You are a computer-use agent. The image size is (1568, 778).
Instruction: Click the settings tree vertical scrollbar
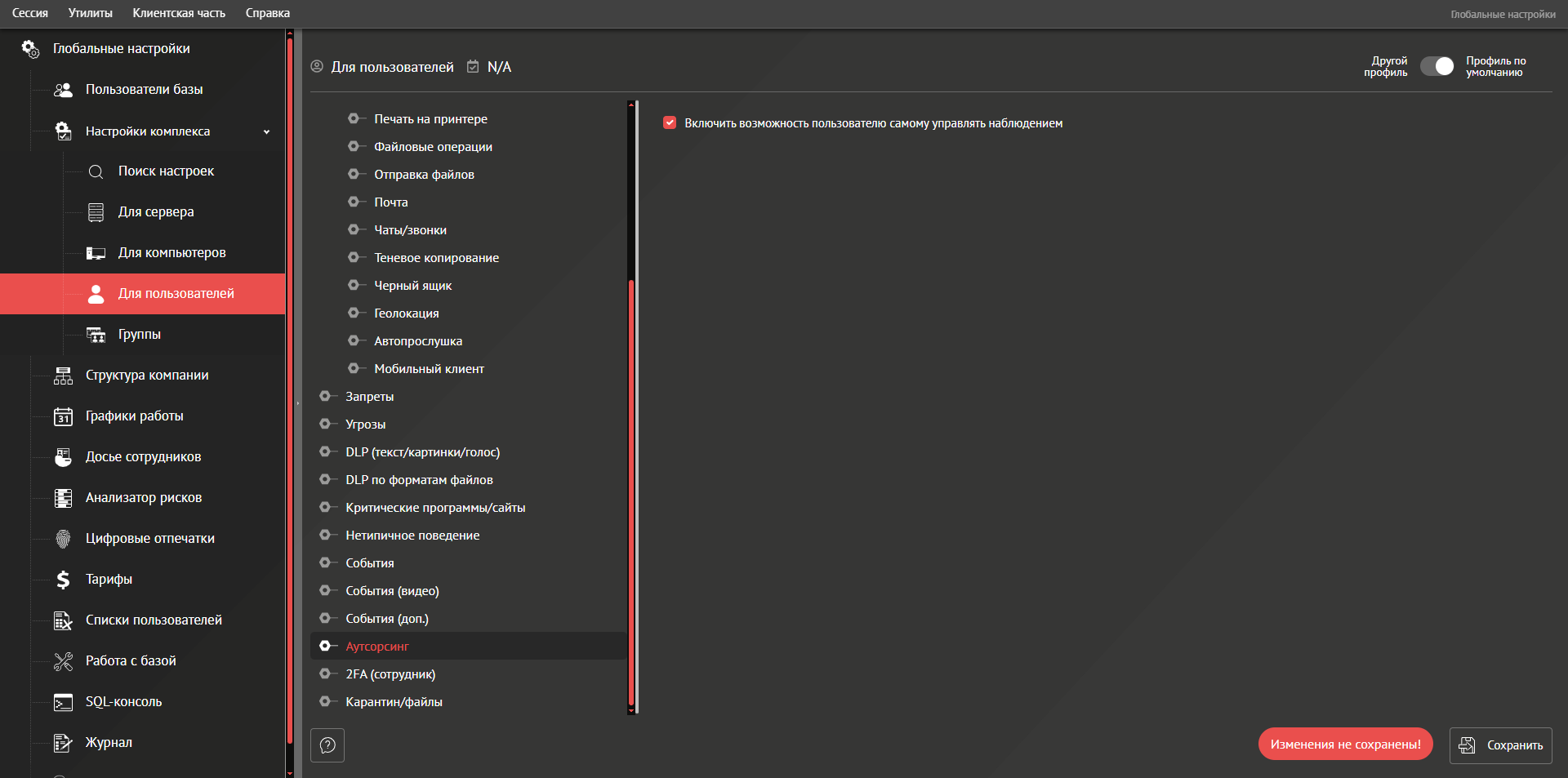pyautogui.click(x=631, y=490)
